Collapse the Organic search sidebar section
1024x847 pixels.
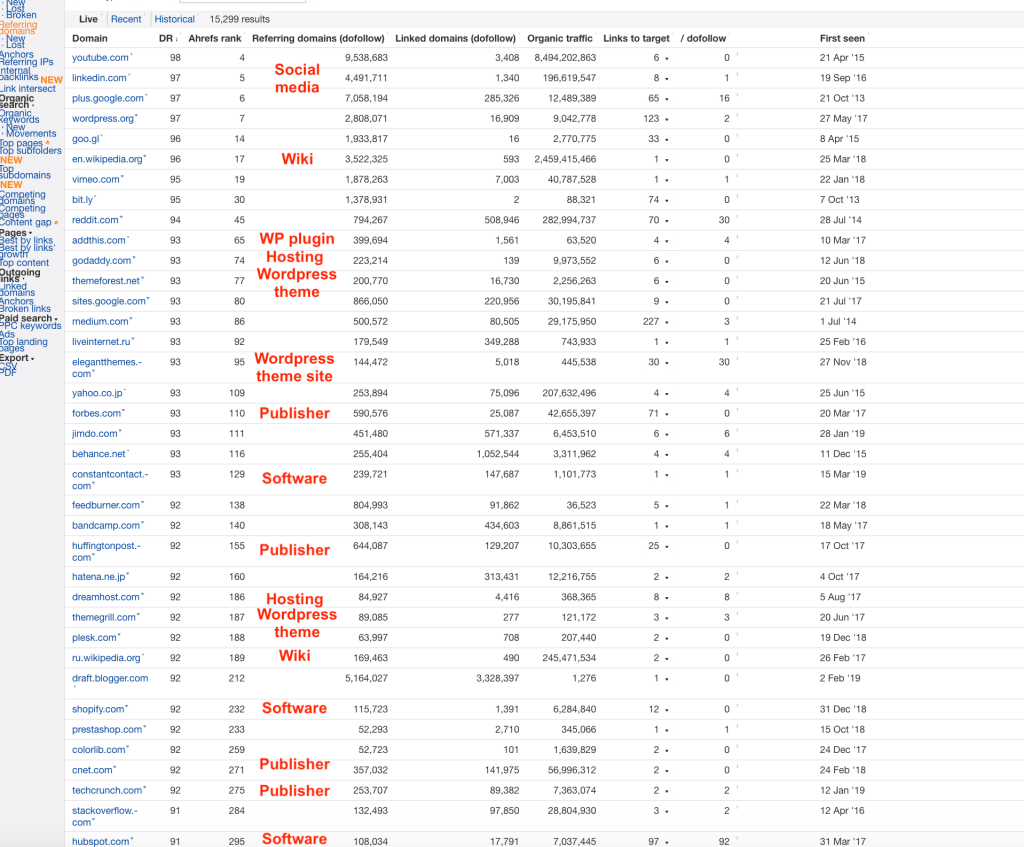pos(17,101)
